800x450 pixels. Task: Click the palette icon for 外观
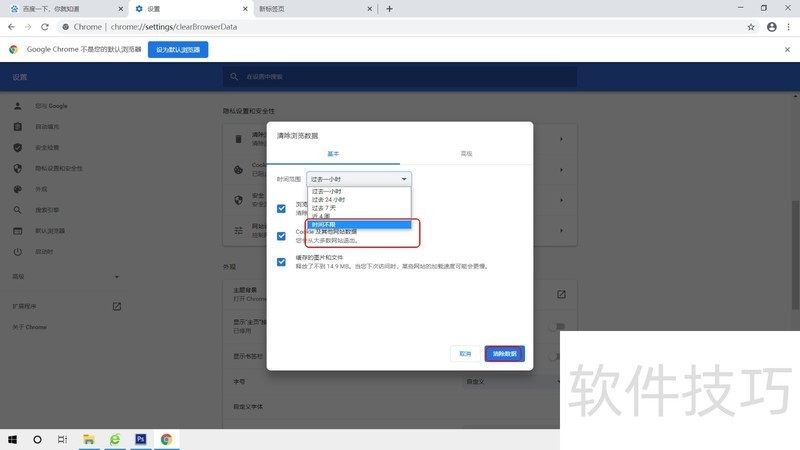point(17,189)
